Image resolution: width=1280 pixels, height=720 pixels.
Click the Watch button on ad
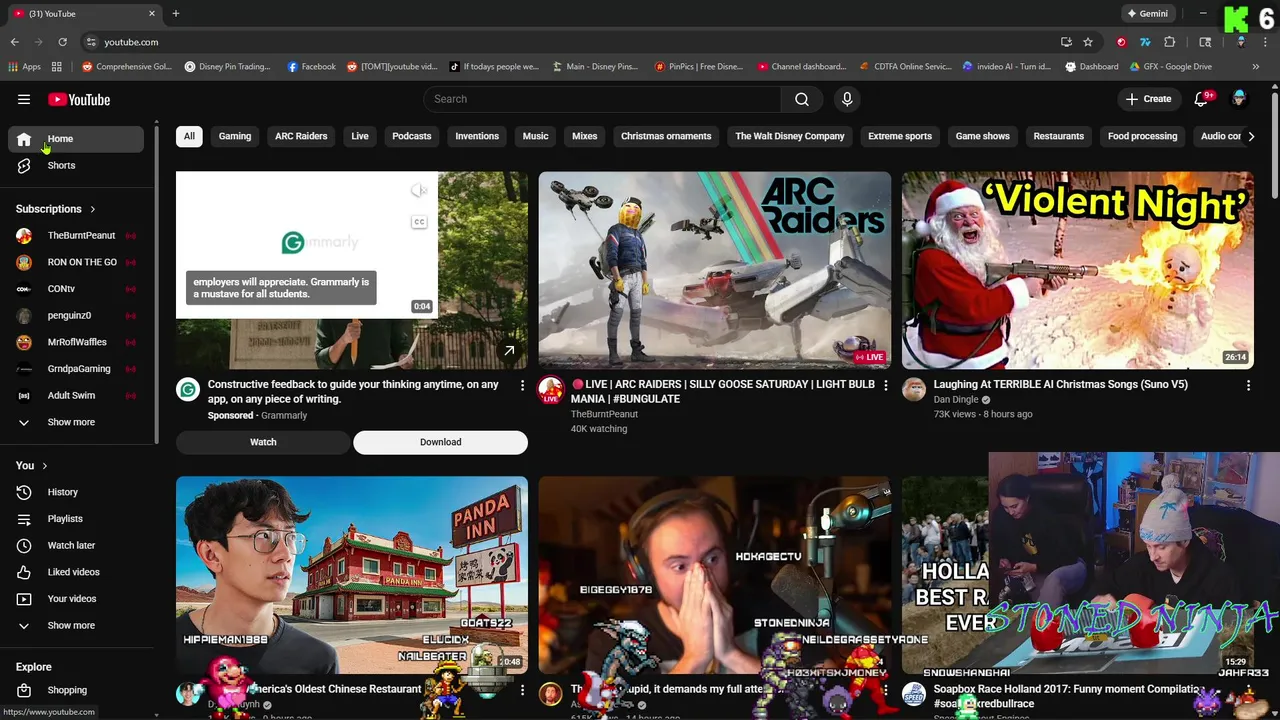(263, 442)
